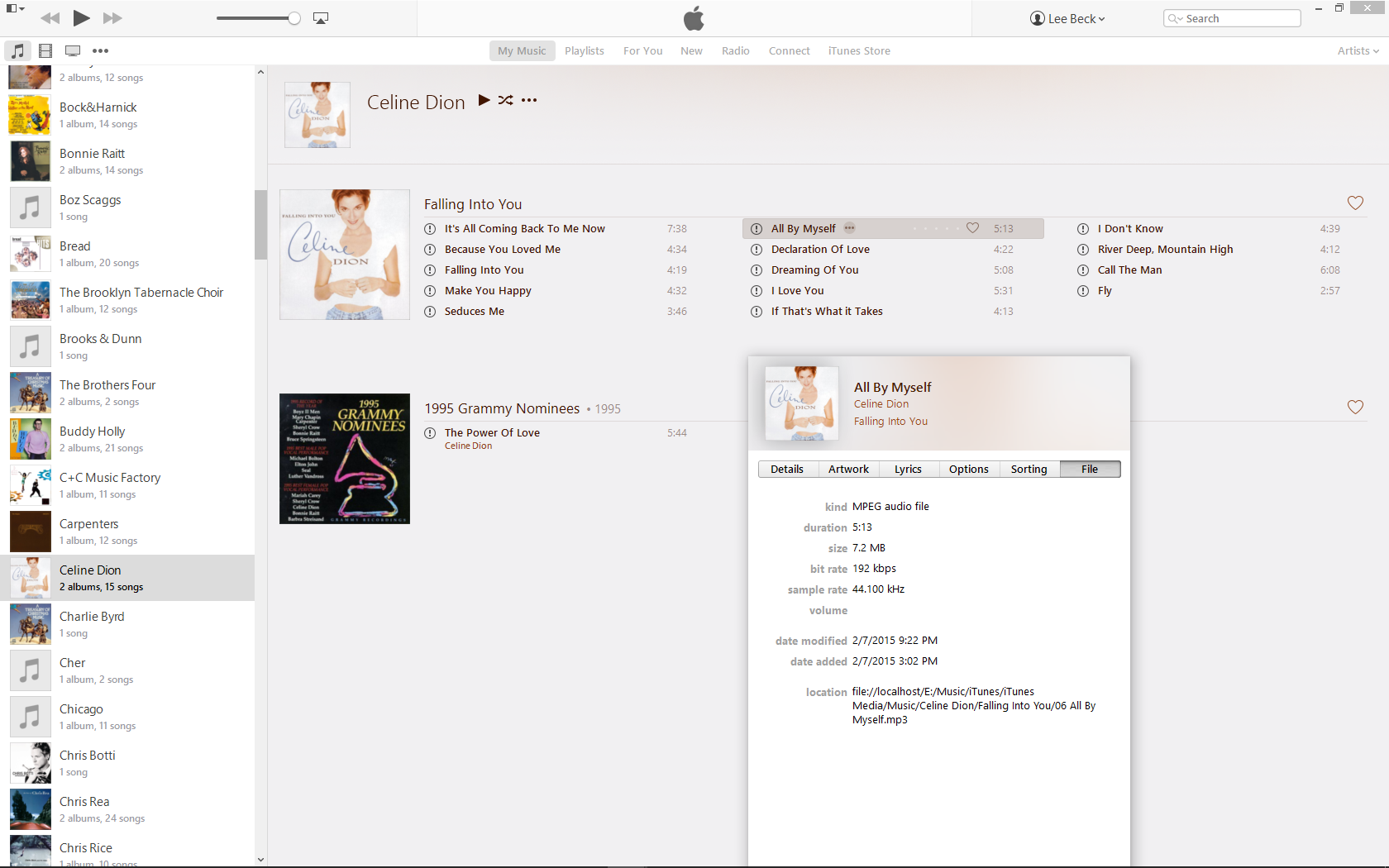The width and height of the screenshot is (1389, 868).
Task: Play all Celine Dion songs
Action: tap(484, 100)
